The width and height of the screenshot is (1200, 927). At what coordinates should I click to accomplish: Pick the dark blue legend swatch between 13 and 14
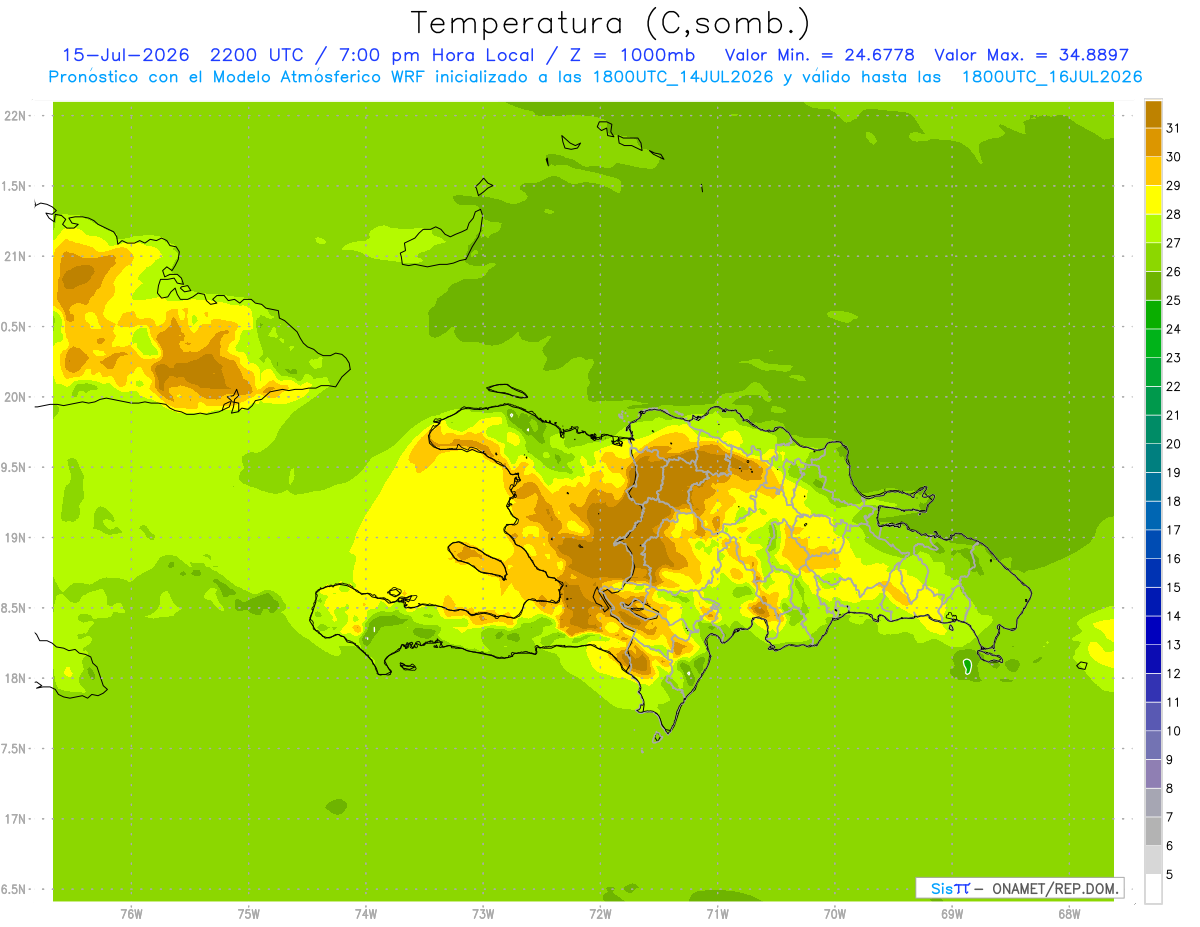pyautogui.click(x=1153, y=630)
